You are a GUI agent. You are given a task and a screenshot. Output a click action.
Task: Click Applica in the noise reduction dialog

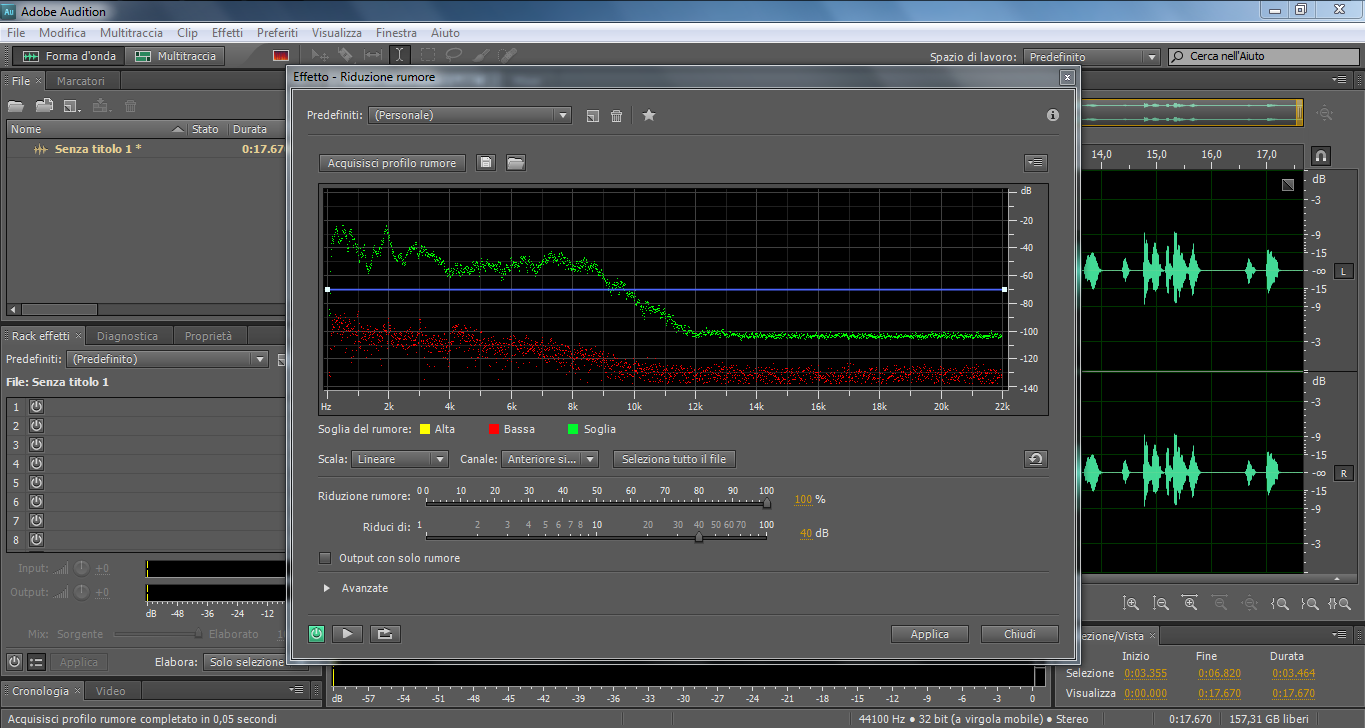tap(930, 634)
